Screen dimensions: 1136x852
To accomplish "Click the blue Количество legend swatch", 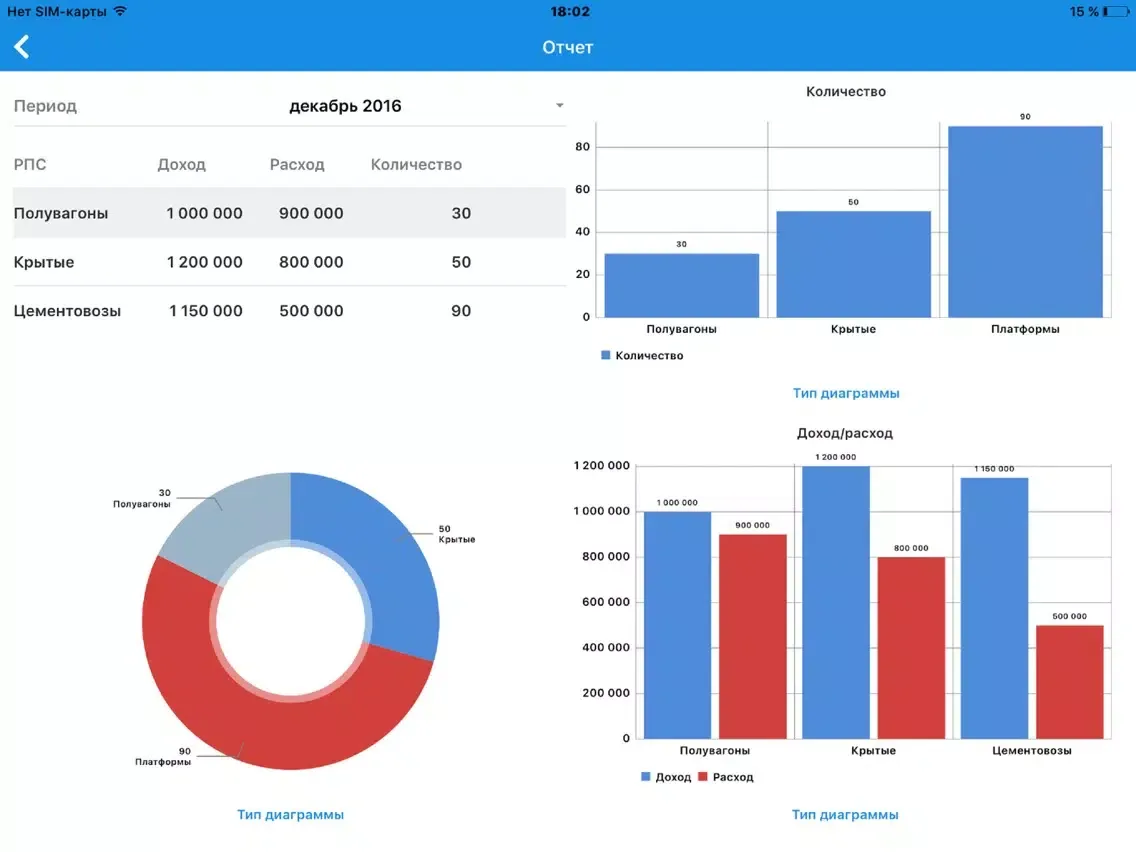I will pyautogui.click(x=606, y=356).
